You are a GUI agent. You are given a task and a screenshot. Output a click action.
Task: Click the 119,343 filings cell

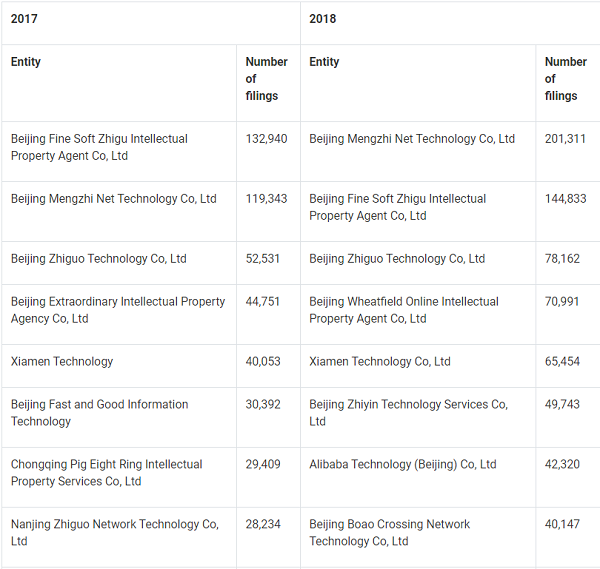point(266,199)
